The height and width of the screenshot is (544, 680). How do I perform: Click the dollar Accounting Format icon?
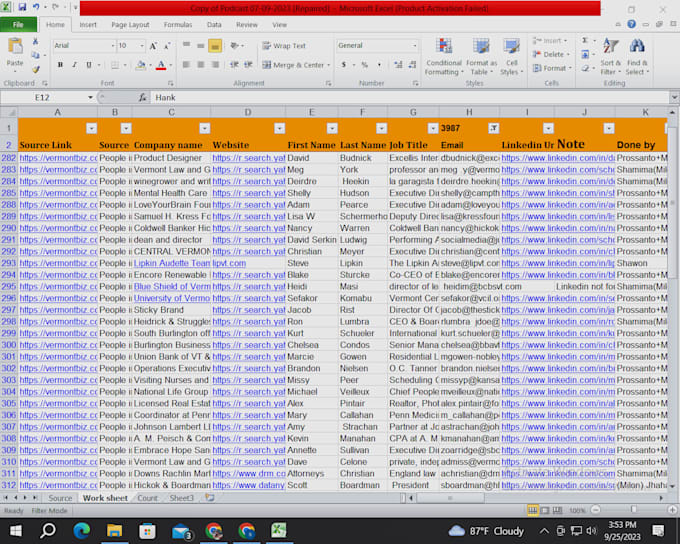click(x=343, y=65)
